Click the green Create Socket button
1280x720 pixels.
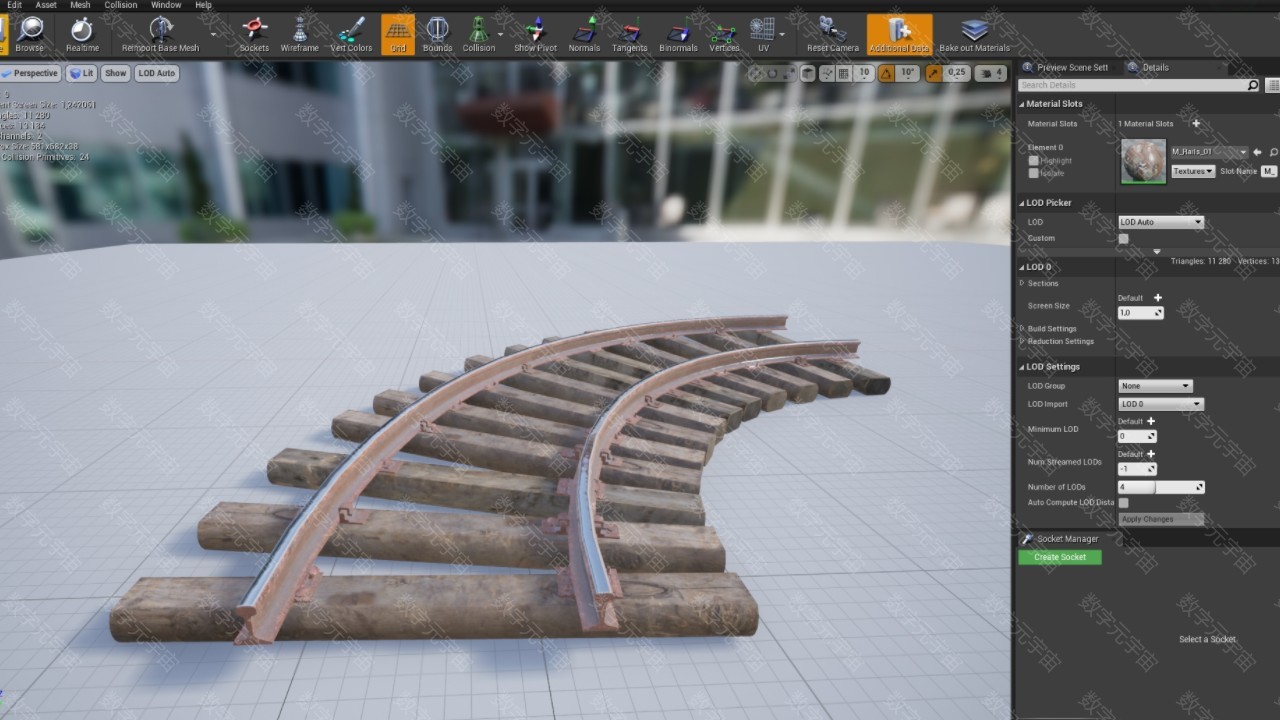pos(1060,557)
